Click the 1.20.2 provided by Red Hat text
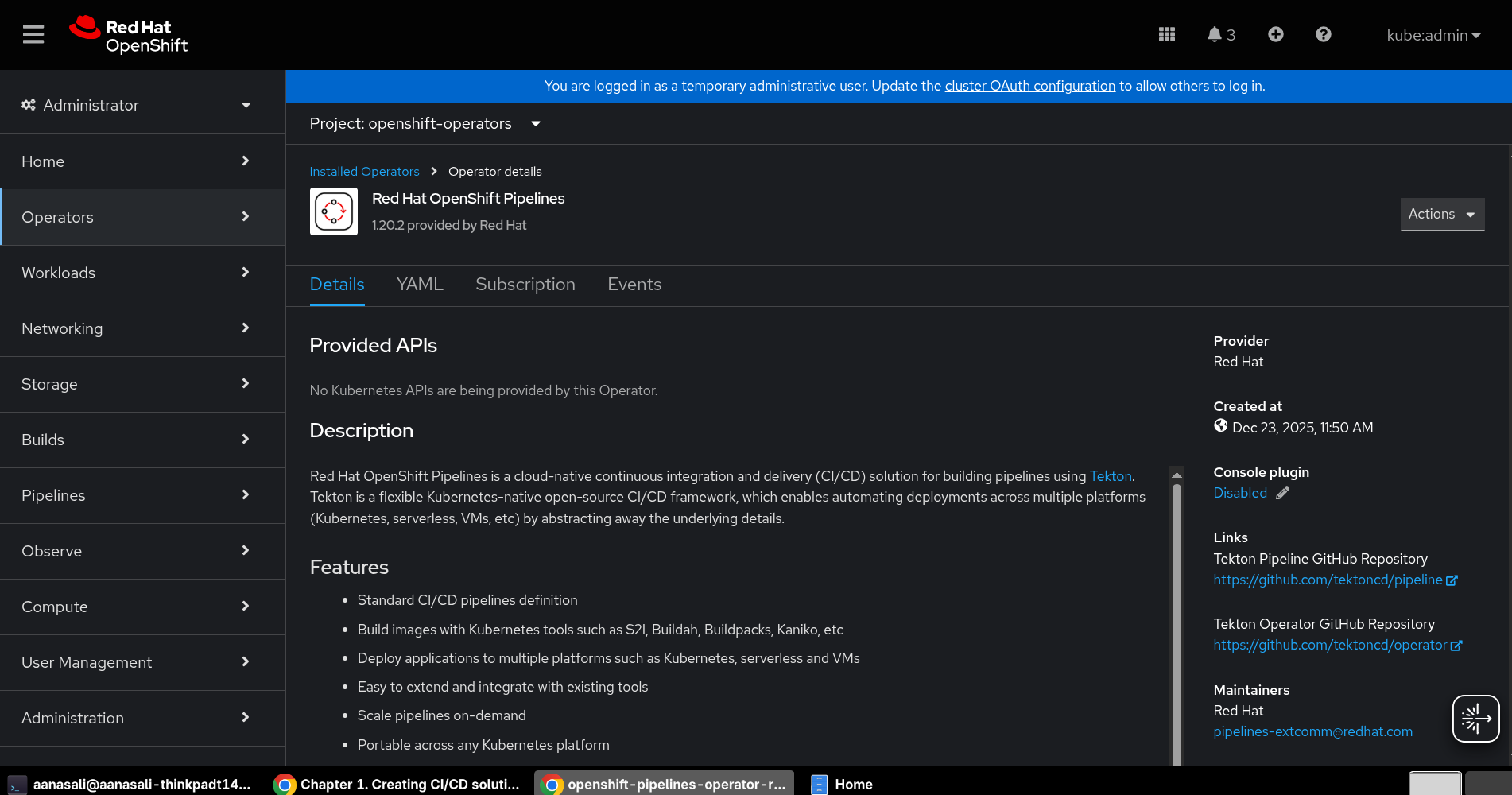This screenshot has width=1512, height=795. [449, 225]
